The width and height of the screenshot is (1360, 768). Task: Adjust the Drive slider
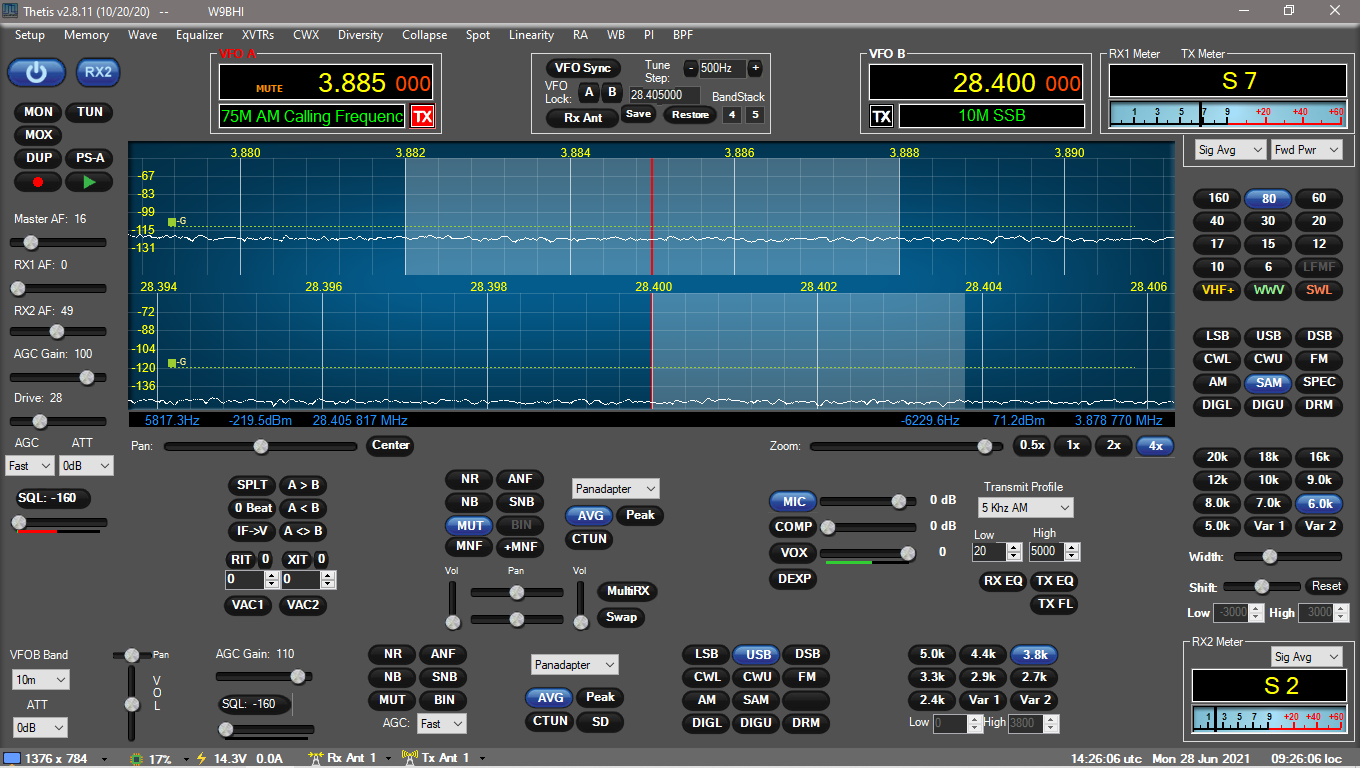tap(58, 421)
